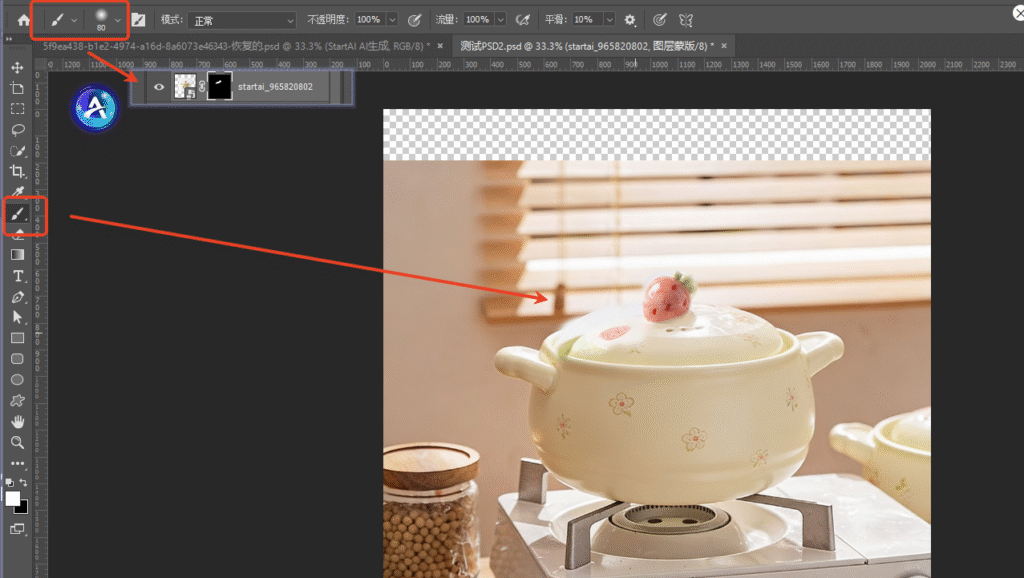
Task: Click the white foreground color swatch
Action: pyautogui.click(x=13, y=499)
